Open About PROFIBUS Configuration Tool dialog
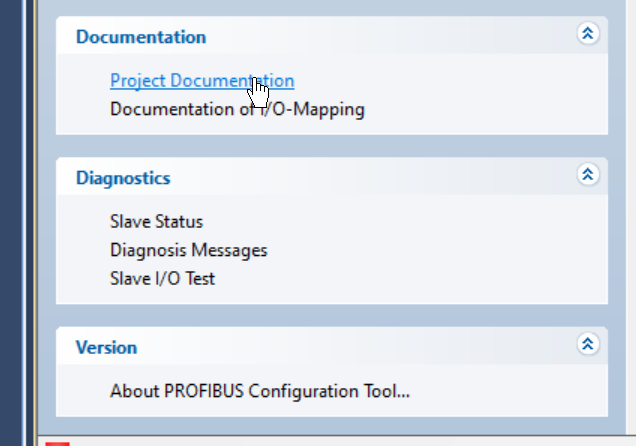This screenshot has width=636, height=446. pos(260,391)
